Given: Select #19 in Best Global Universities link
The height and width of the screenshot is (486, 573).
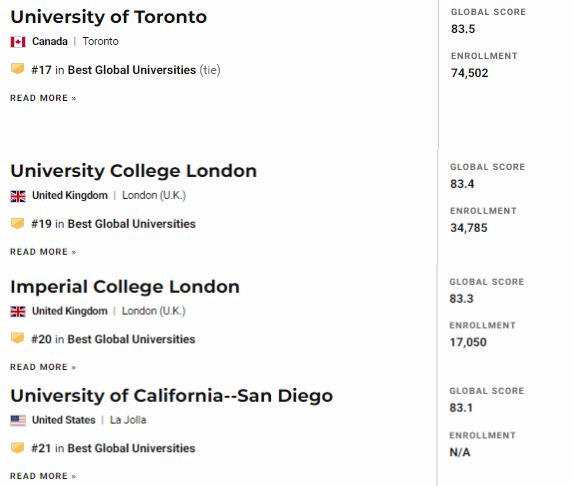Looking at the screenshot, I should coord(114,224).
